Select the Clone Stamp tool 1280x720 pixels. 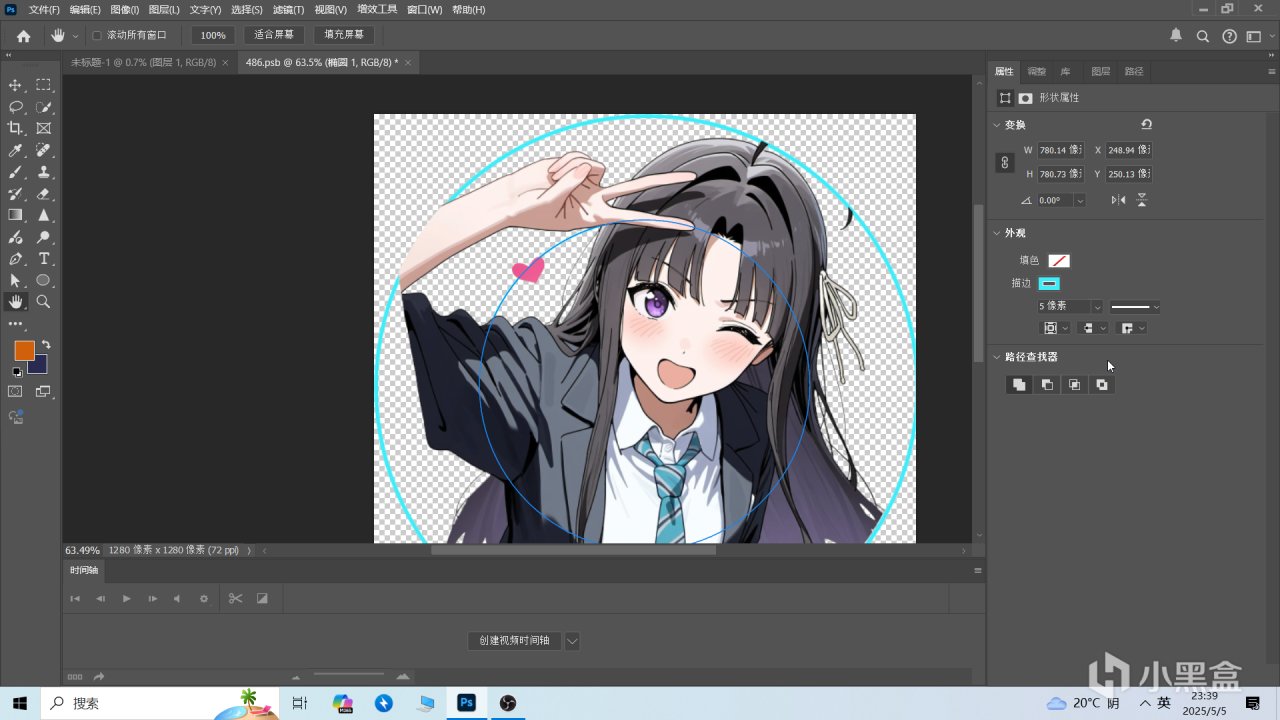coord(44,172)
